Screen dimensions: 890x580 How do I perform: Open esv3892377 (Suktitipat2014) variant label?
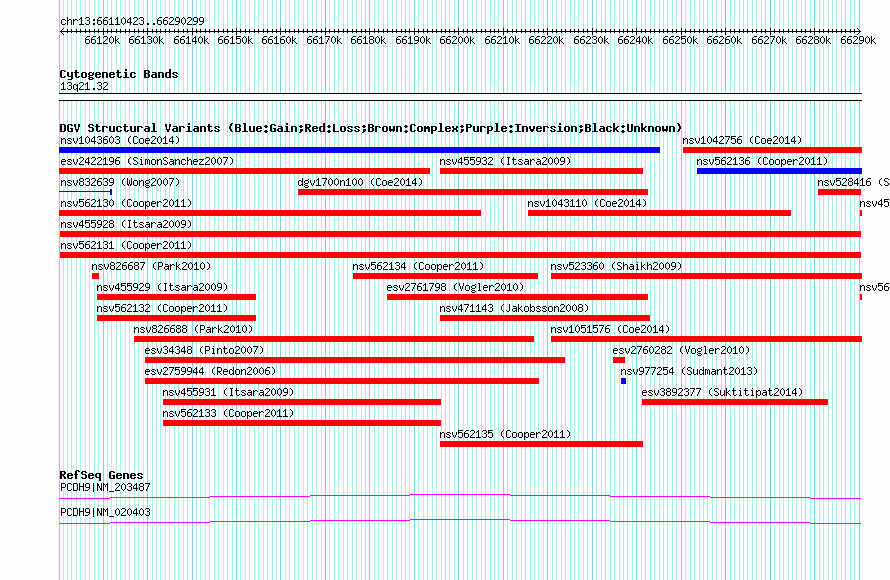pyautogui.click(x=723, y=392)
